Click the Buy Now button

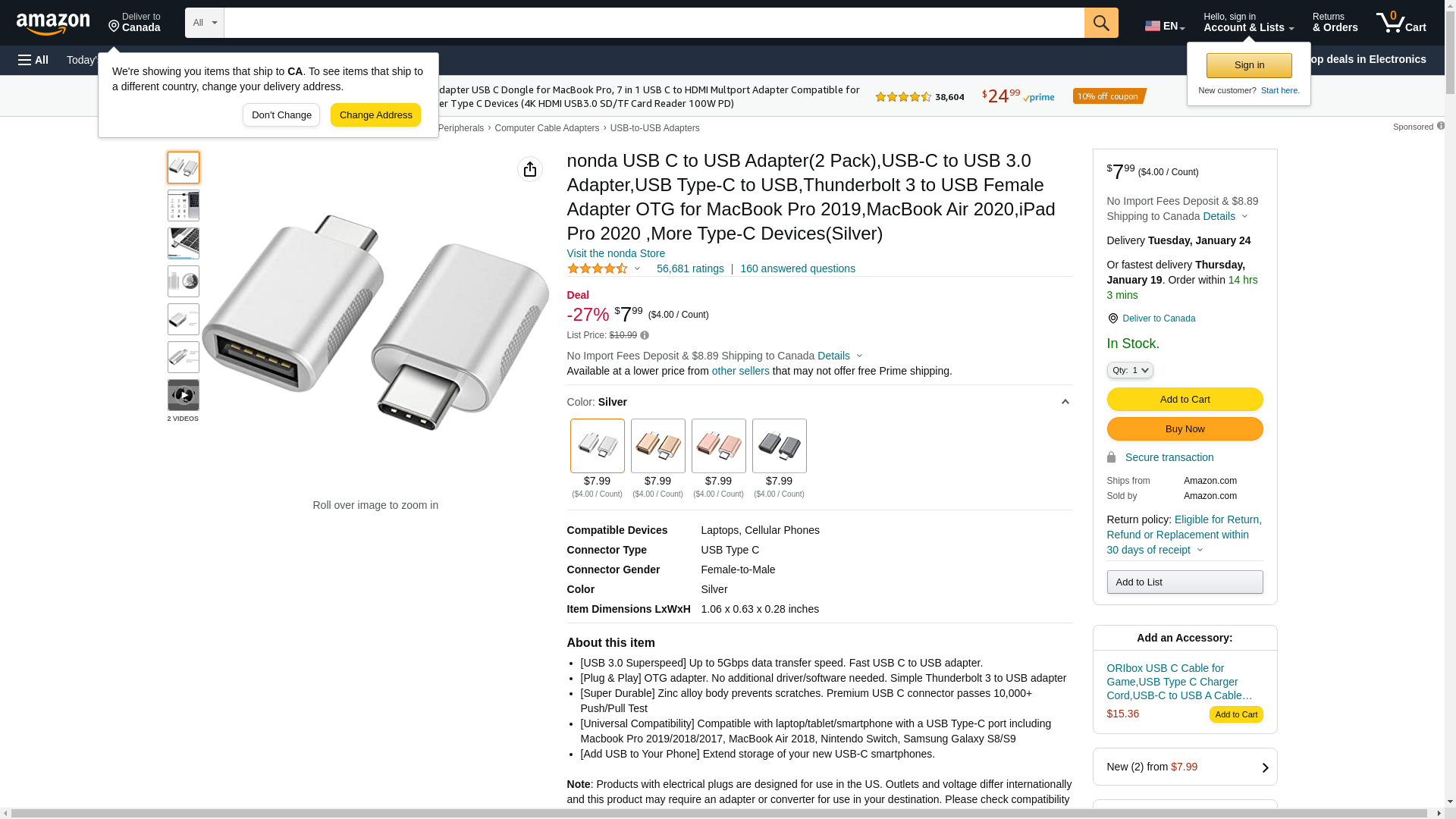tap(1185, 429)
